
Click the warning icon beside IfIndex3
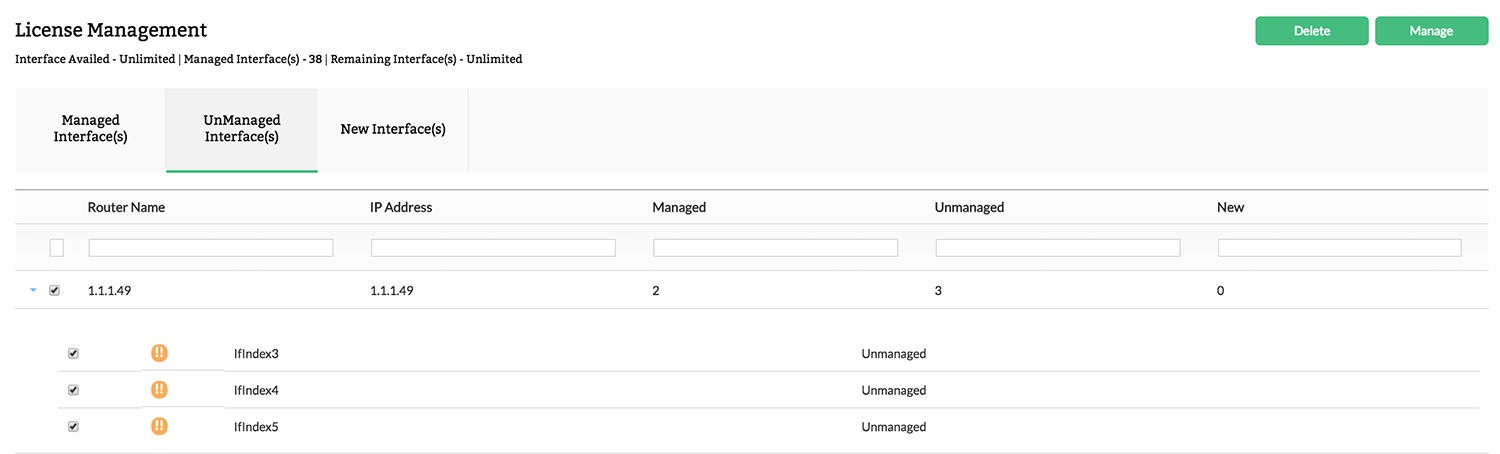159,353
